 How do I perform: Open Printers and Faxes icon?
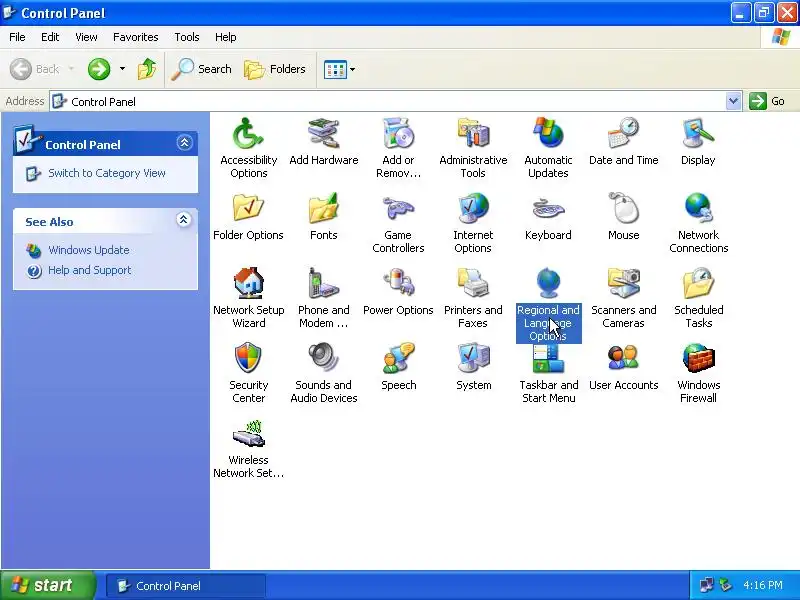coord(473,284)
